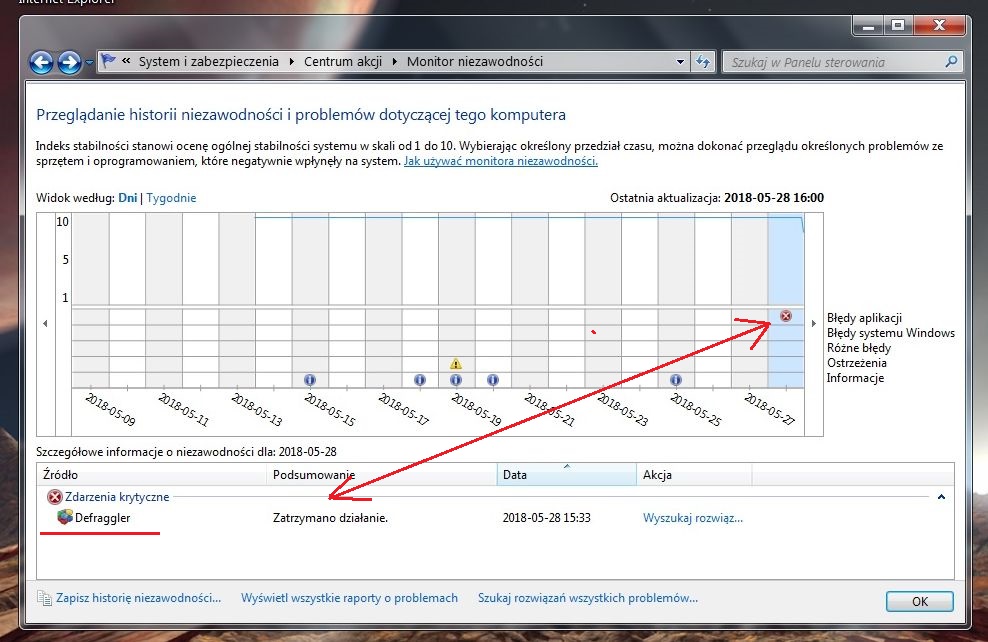Collapse 'Zdarzenia krytyczne' group chevron
The image size is (988, 642).
point(941,497)
